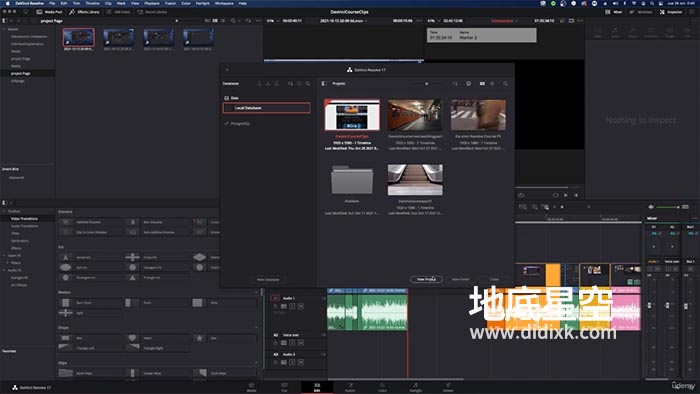Switch to the Fairlight page tab
Screen dimensions: 700x394
(415, 387)
